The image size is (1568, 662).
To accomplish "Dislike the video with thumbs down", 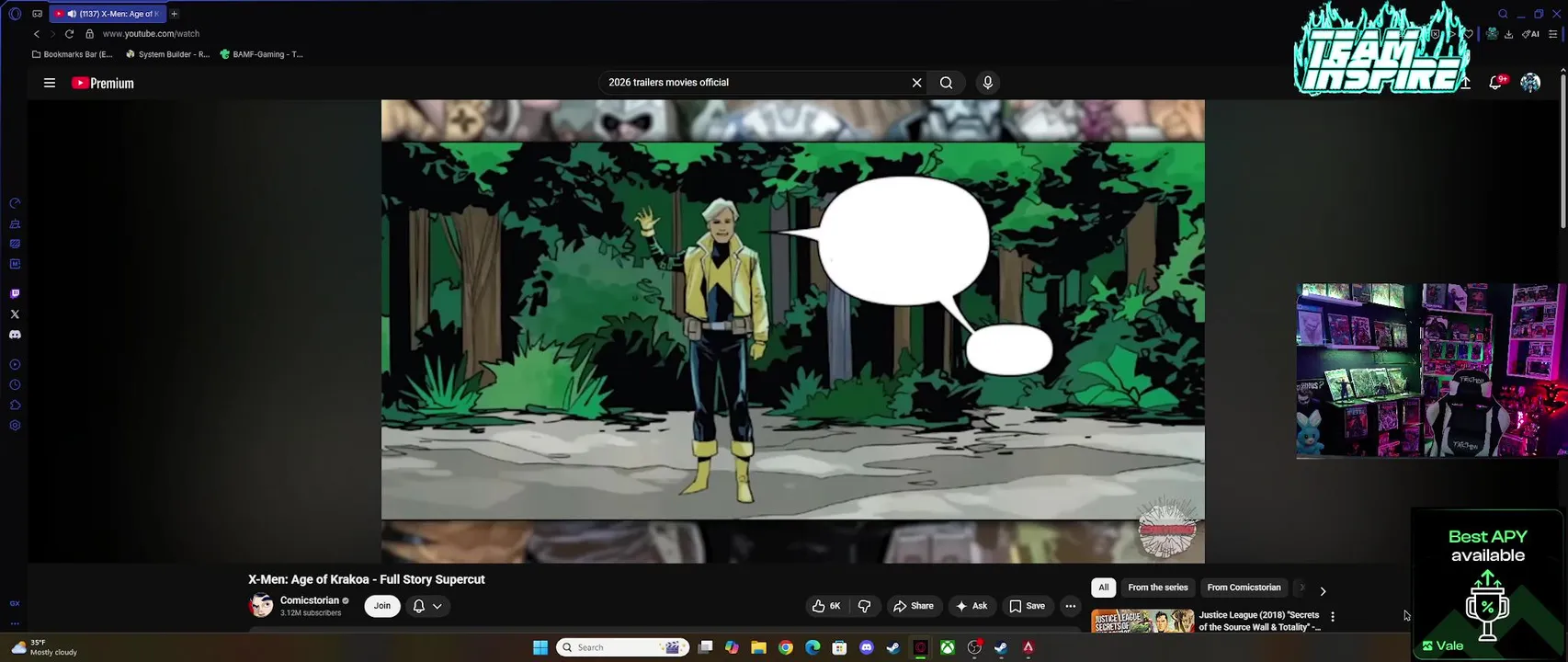I will [864, 606].
